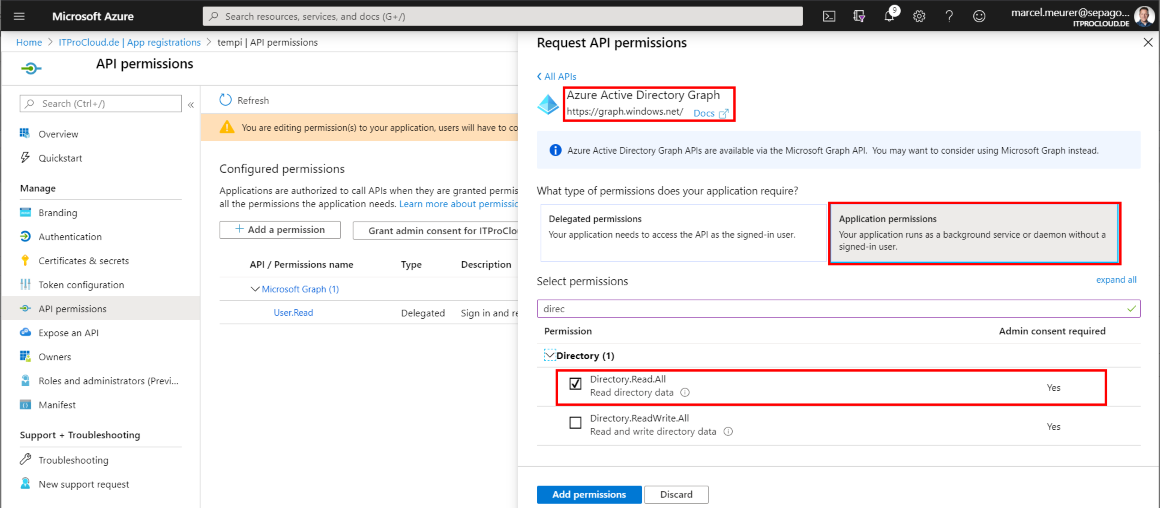Click the Manifest icon in the sidebar
Viewport: 1160px width, 508px height.
(x=25, y=404)
